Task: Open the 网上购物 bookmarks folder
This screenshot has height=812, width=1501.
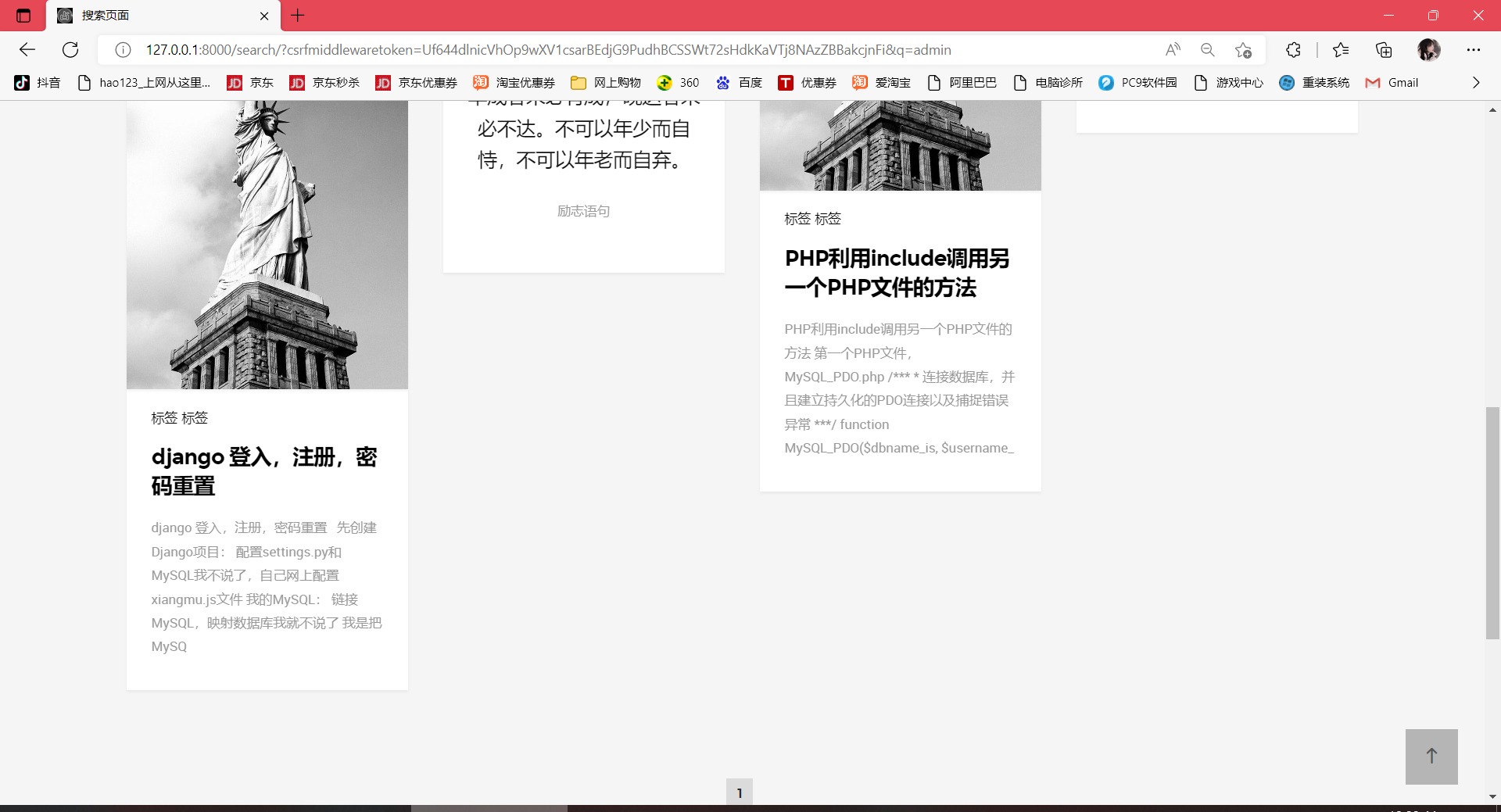Action: click(606, 83)
